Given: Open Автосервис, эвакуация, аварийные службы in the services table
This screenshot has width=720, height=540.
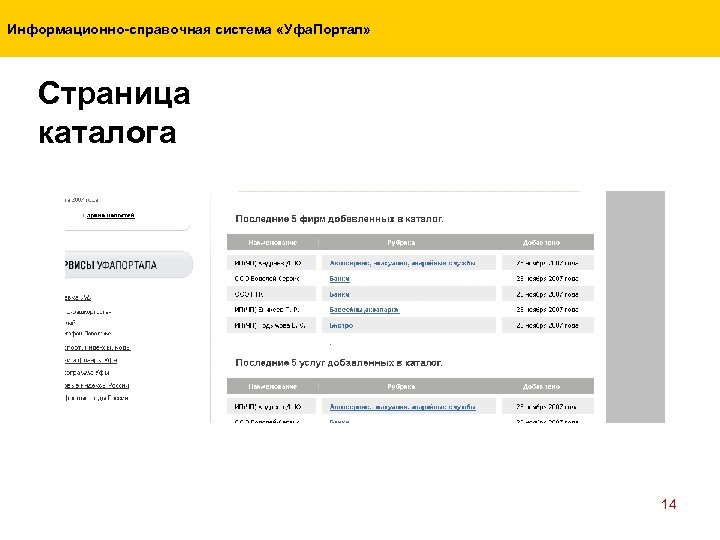Looking at the screenshot, I should click(402, 407).
